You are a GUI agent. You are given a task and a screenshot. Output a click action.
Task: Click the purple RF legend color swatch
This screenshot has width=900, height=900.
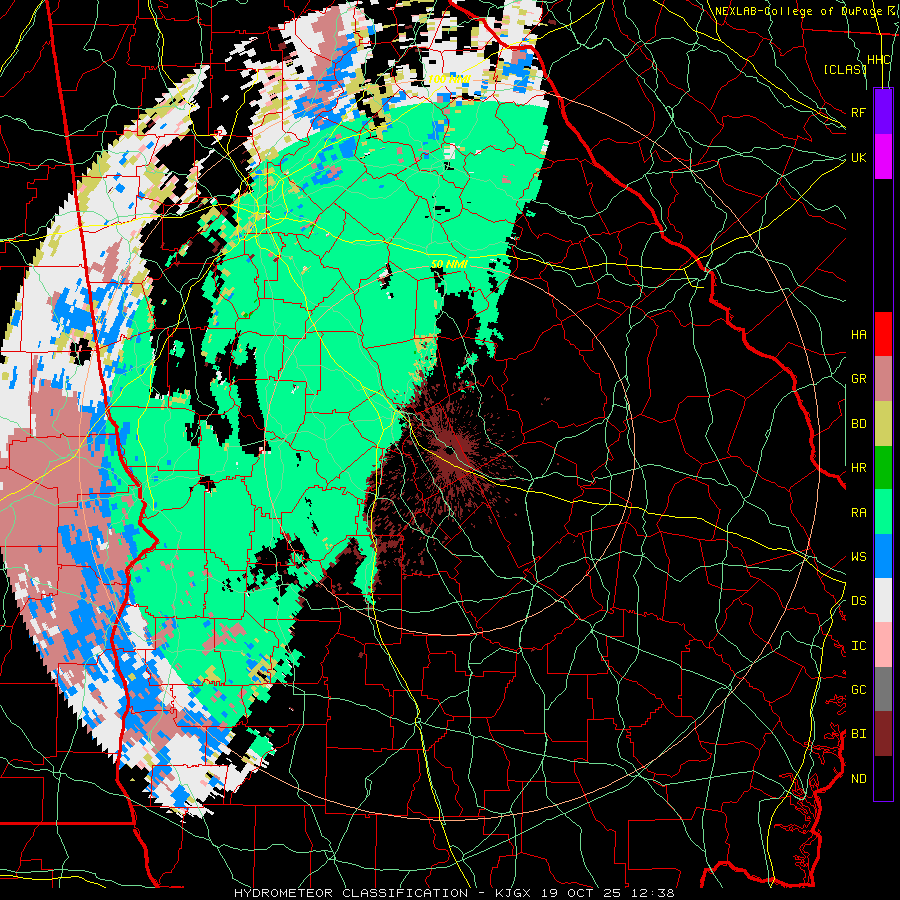pos(883,112)
